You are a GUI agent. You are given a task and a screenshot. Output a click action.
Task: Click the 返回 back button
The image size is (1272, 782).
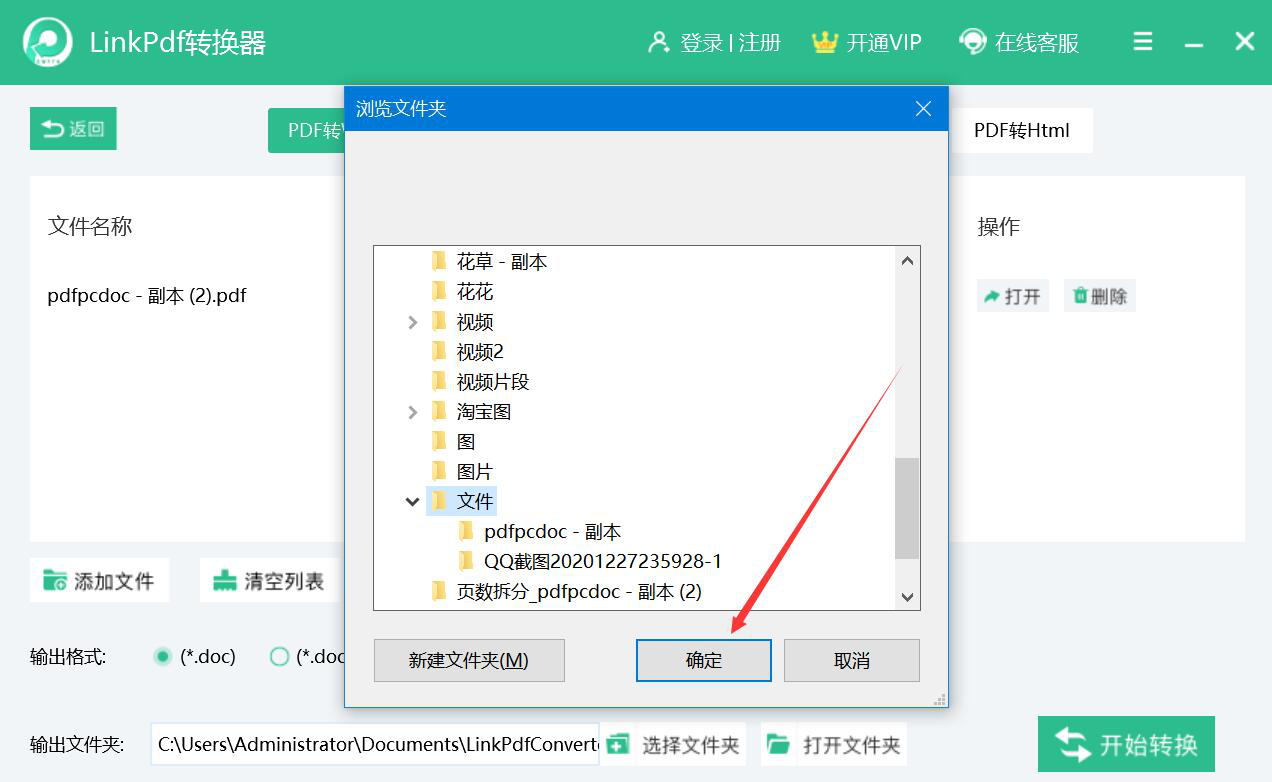[x=73, y=129]
